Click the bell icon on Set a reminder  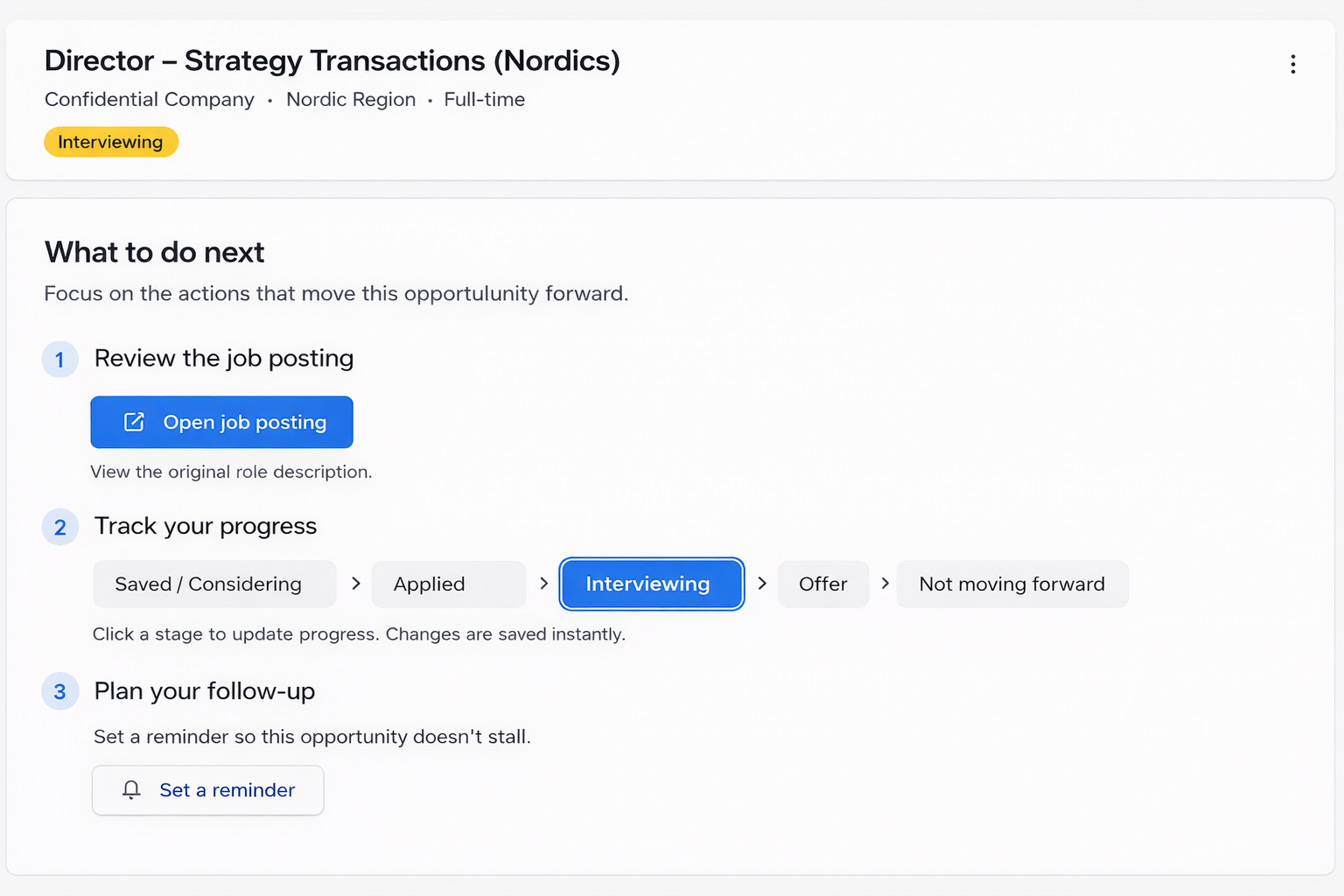point(131,790)
